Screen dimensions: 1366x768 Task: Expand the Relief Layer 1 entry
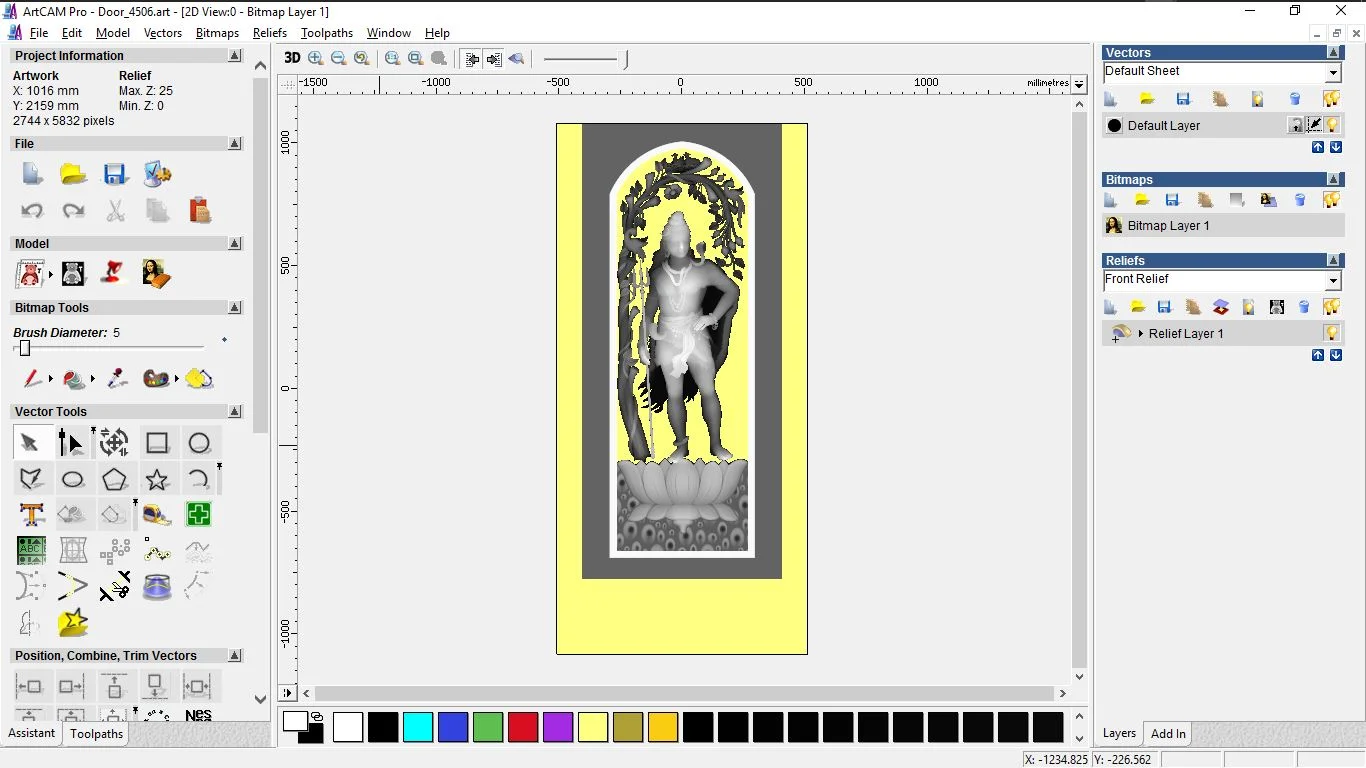pos(1140,333)
